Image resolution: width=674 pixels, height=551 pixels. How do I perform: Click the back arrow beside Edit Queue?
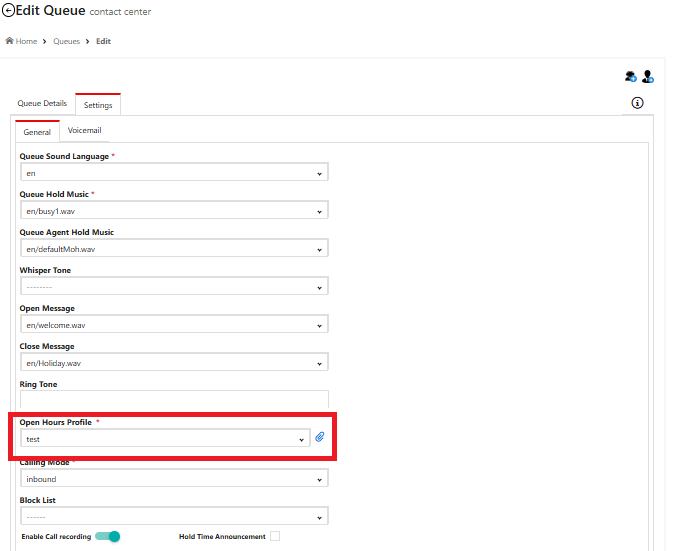click(8, 10)
